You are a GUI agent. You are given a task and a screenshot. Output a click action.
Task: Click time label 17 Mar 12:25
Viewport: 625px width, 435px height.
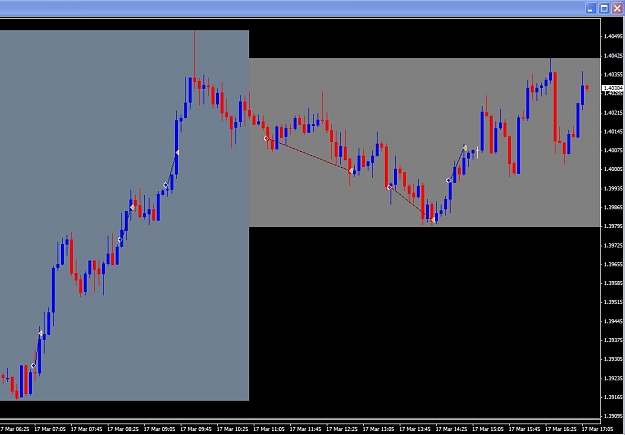click(x=342, y=429)
